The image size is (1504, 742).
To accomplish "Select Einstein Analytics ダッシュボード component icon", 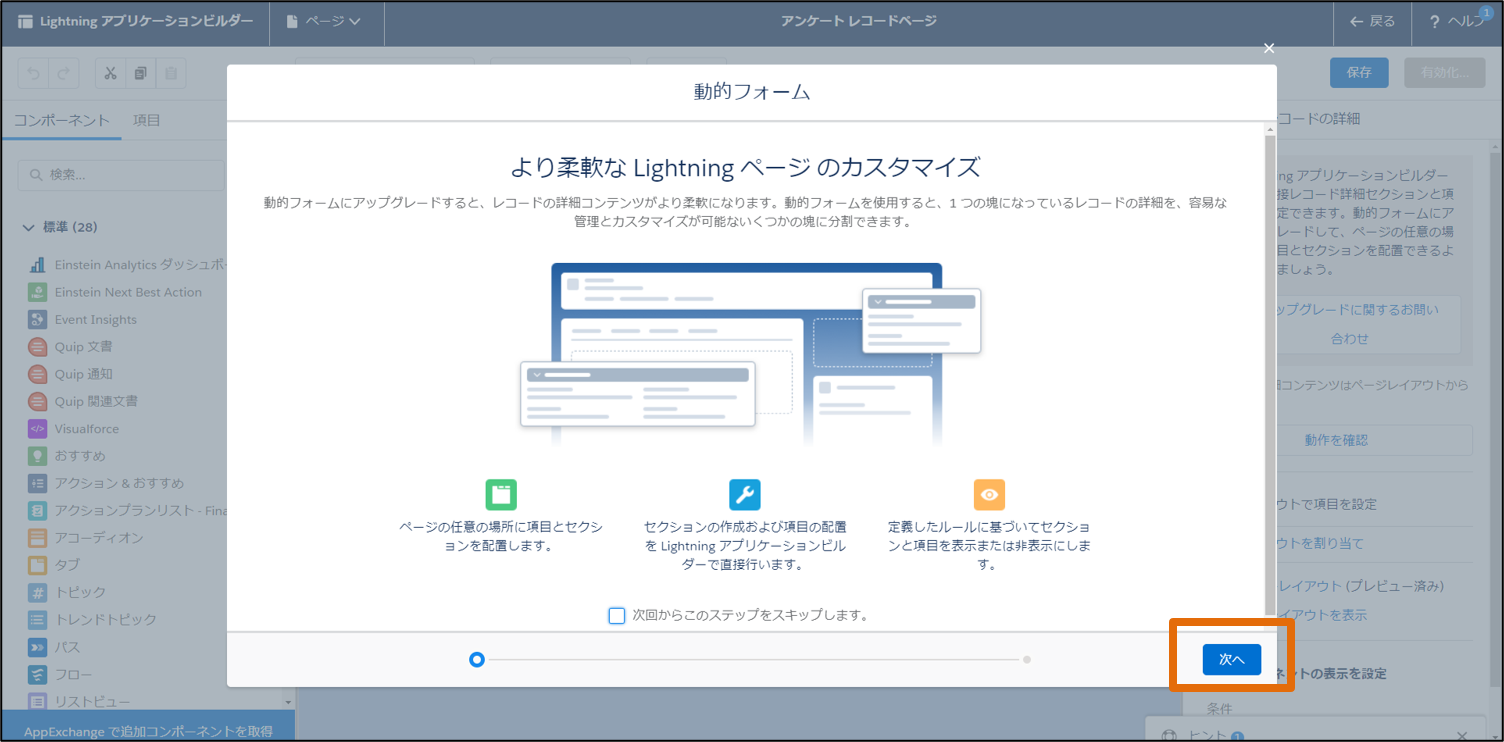I will point(37,265).
